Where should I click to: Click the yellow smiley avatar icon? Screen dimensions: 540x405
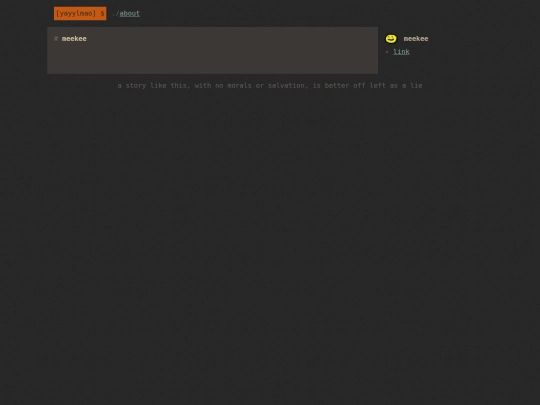(391, 39)
